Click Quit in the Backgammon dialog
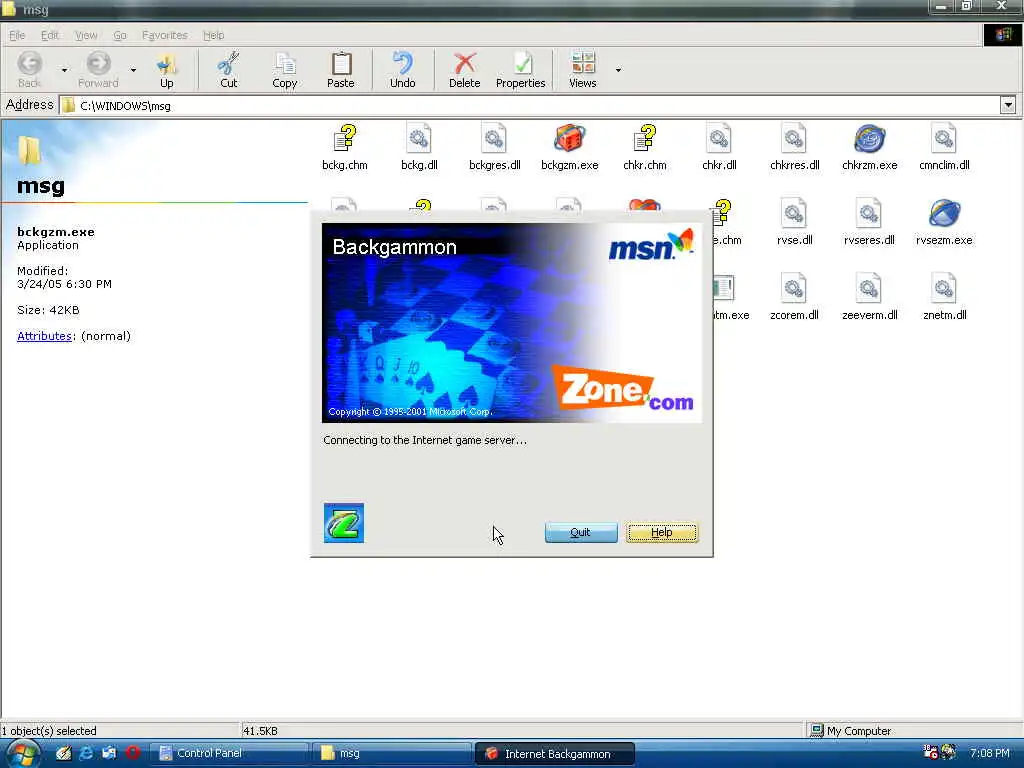This screenshot has height=768, width=1024. [581, 532]
